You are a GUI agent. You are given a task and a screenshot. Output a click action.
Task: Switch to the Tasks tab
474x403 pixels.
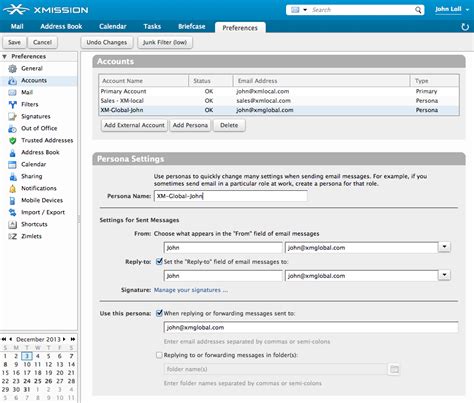(152, 27)
